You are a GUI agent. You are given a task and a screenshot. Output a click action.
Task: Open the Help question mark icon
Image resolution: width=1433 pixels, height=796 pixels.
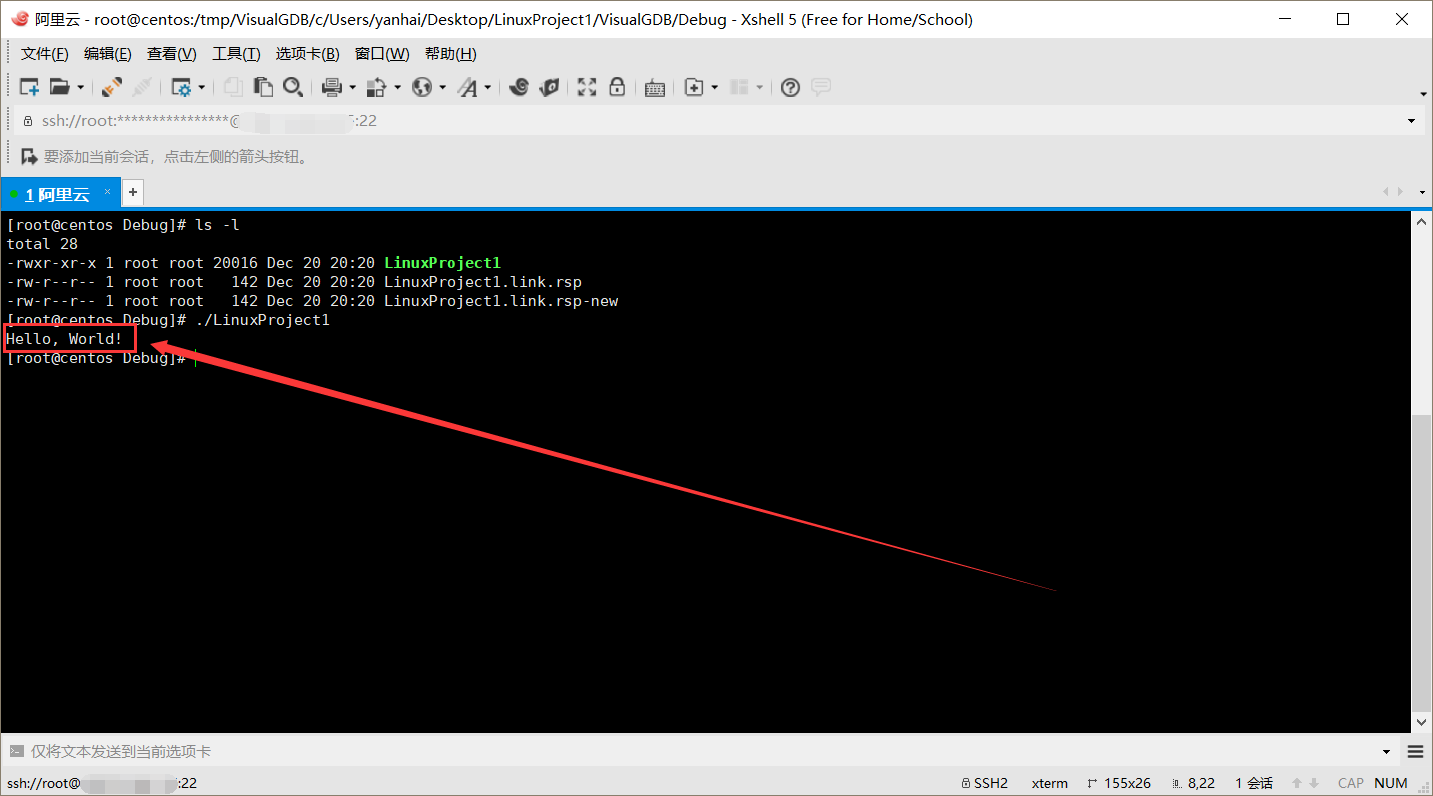[x=790, y=87]
